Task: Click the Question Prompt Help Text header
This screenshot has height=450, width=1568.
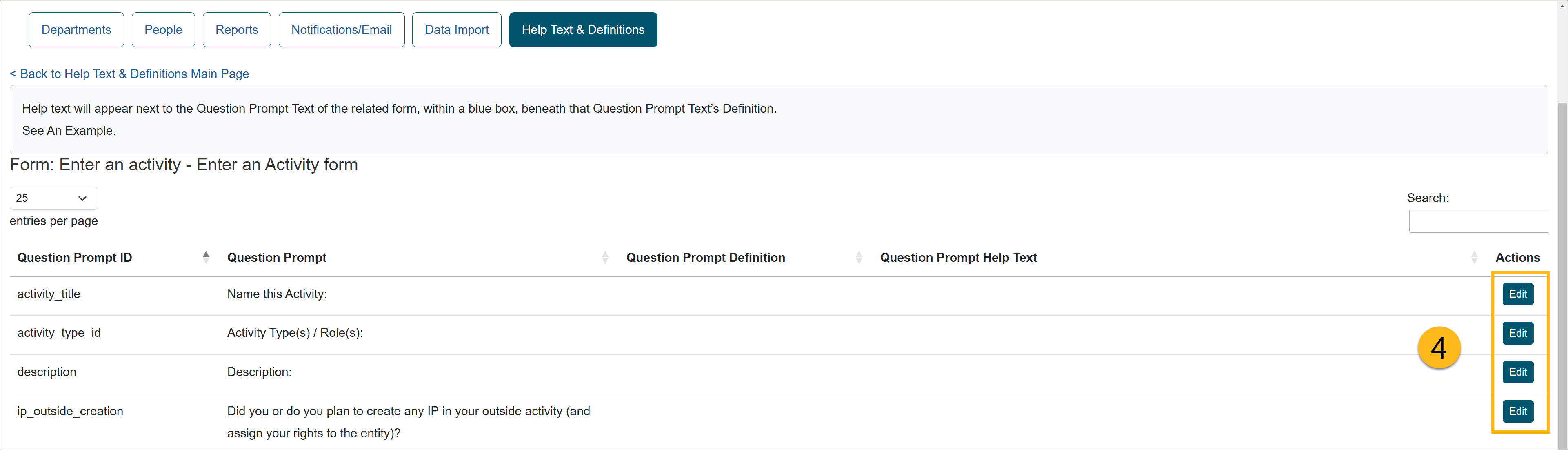Action: [958, 258]
